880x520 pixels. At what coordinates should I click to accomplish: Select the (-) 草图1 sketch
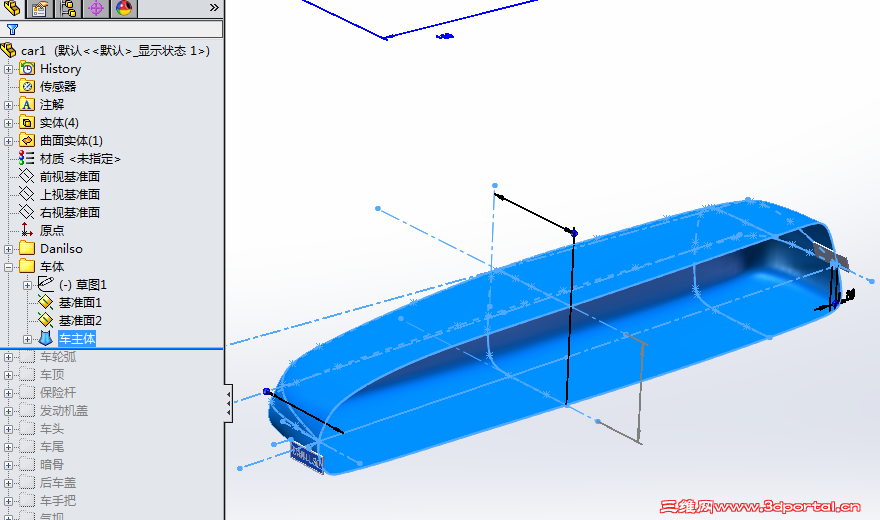[x=82, y=284]
